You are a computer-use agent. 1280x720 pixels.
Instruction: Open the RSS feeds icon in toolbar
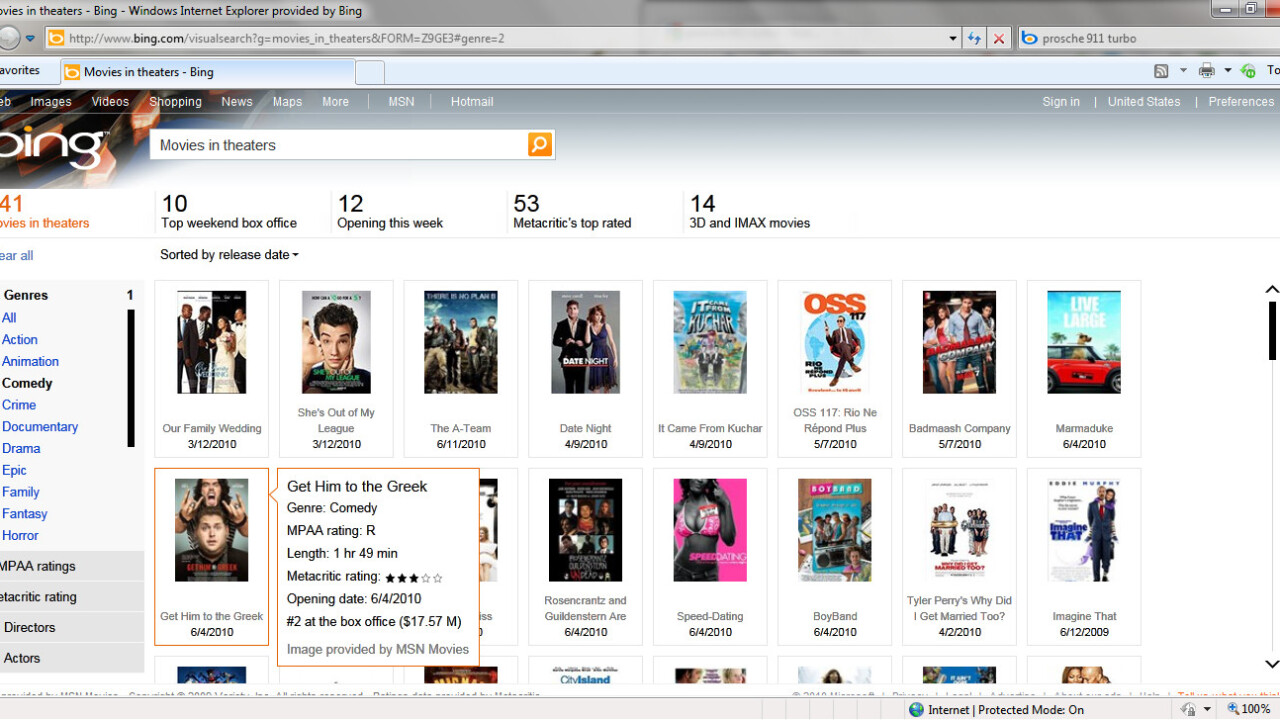[x=1161, y=71]
